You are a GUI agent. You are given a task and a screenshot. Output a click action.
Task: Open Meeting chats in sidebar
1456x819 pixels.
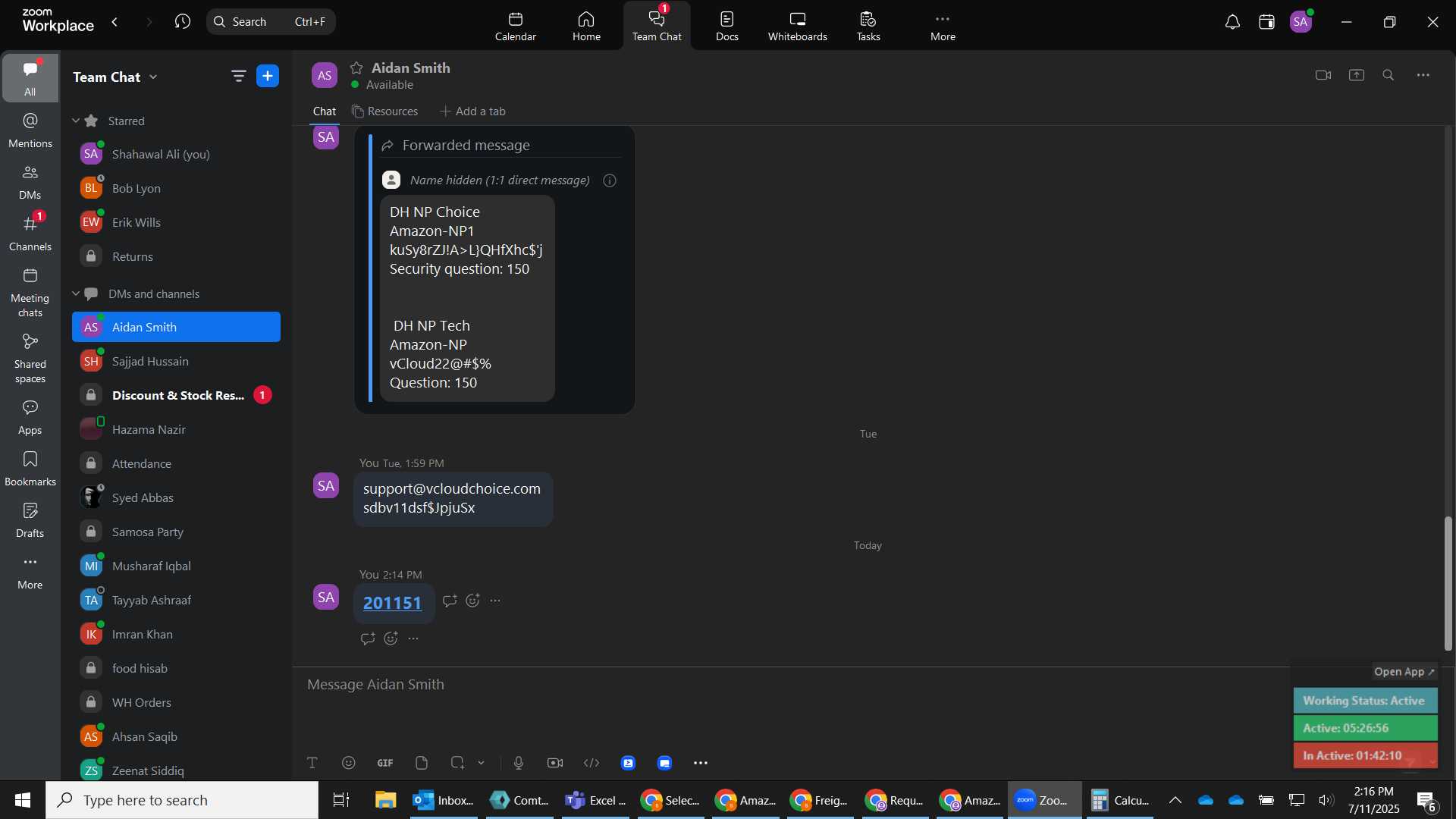30,292
